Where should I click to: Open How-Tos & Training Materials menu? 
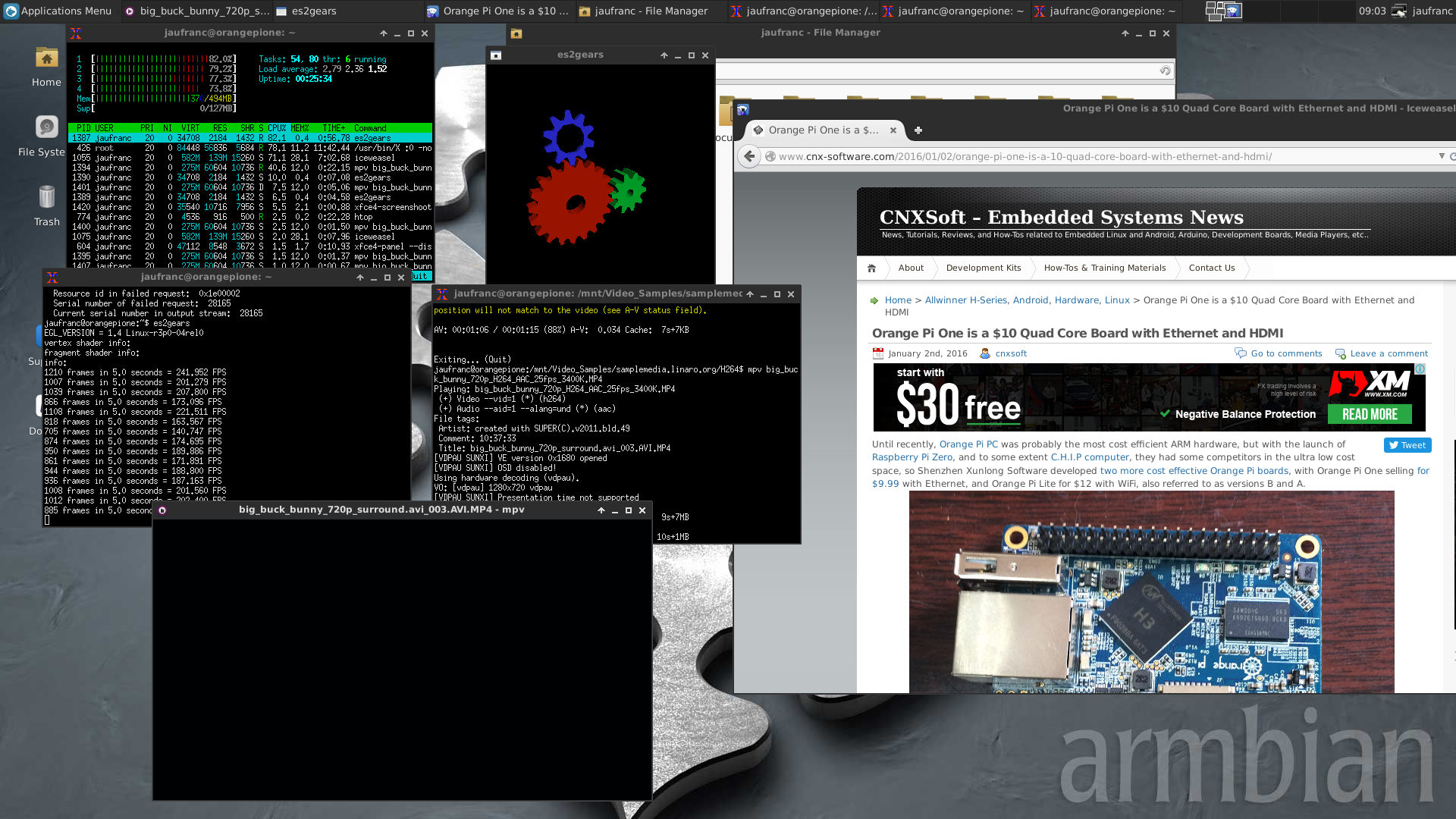(1105, 268)
